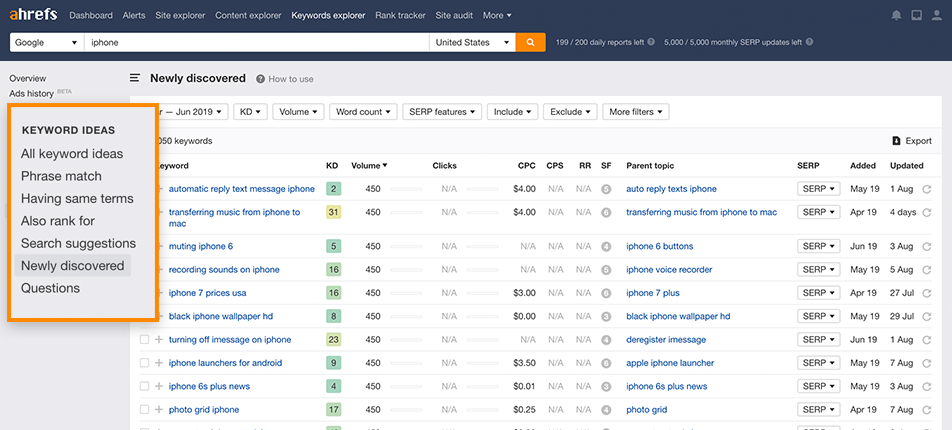This screenshot has height=430, width=952.
Task: Add iphone 6s plus news with plus
Action: [159, 386]
